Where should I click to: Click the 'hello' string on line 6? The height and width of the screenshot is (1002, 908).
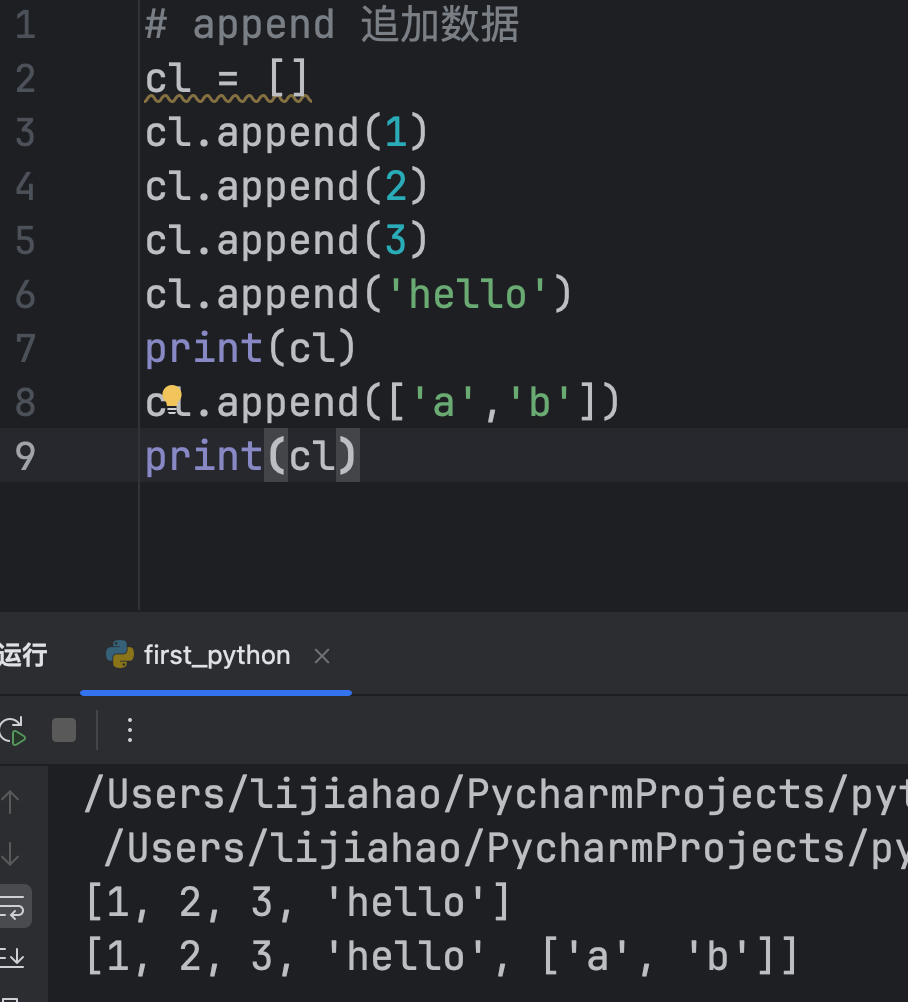[468, 295]
